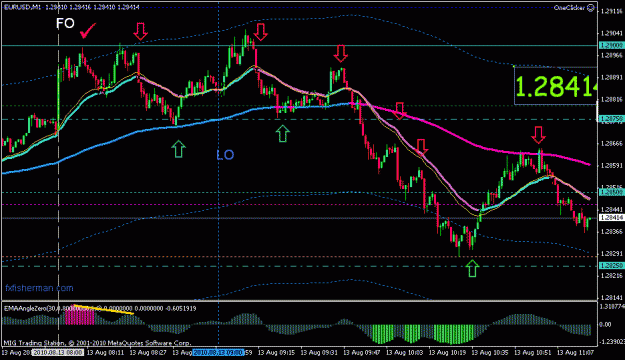Click the pink histogram bars in EMAAngleZero

pos(80,316)
